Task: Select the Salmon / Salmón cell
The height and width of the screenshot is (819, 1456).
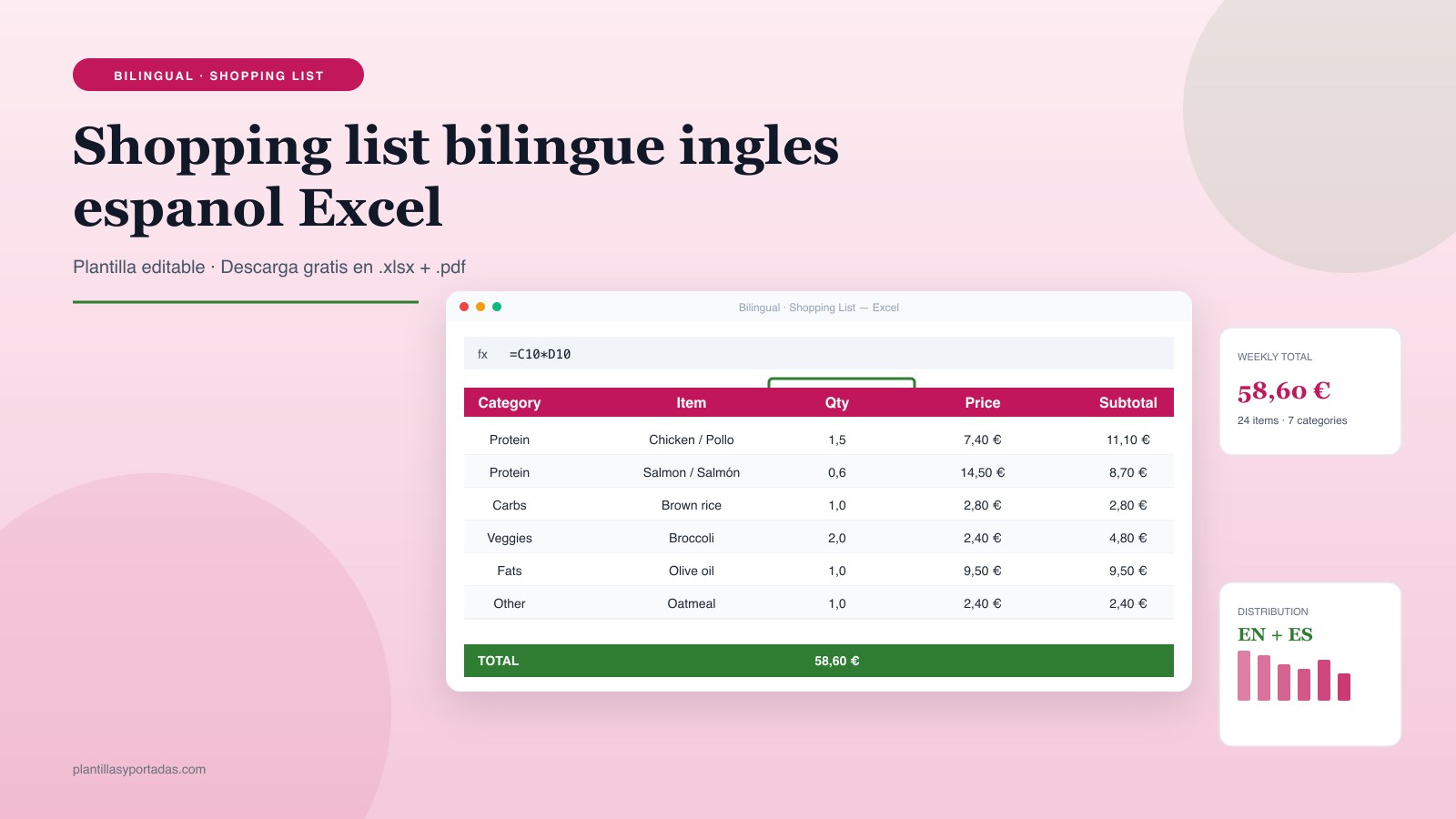Action: 692,472
